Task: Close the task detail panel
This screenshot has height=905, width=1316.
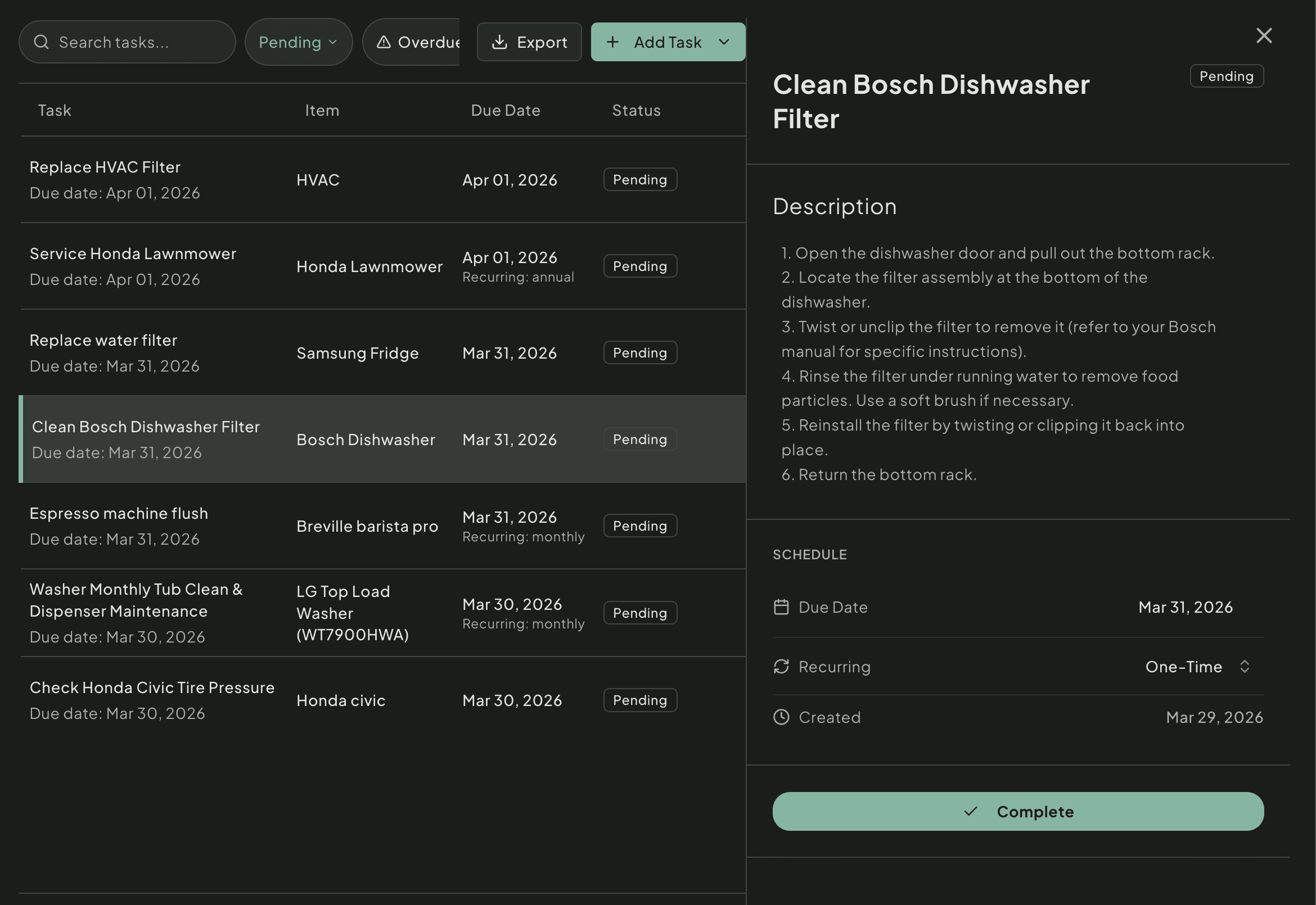Action: coord(1264,36)
